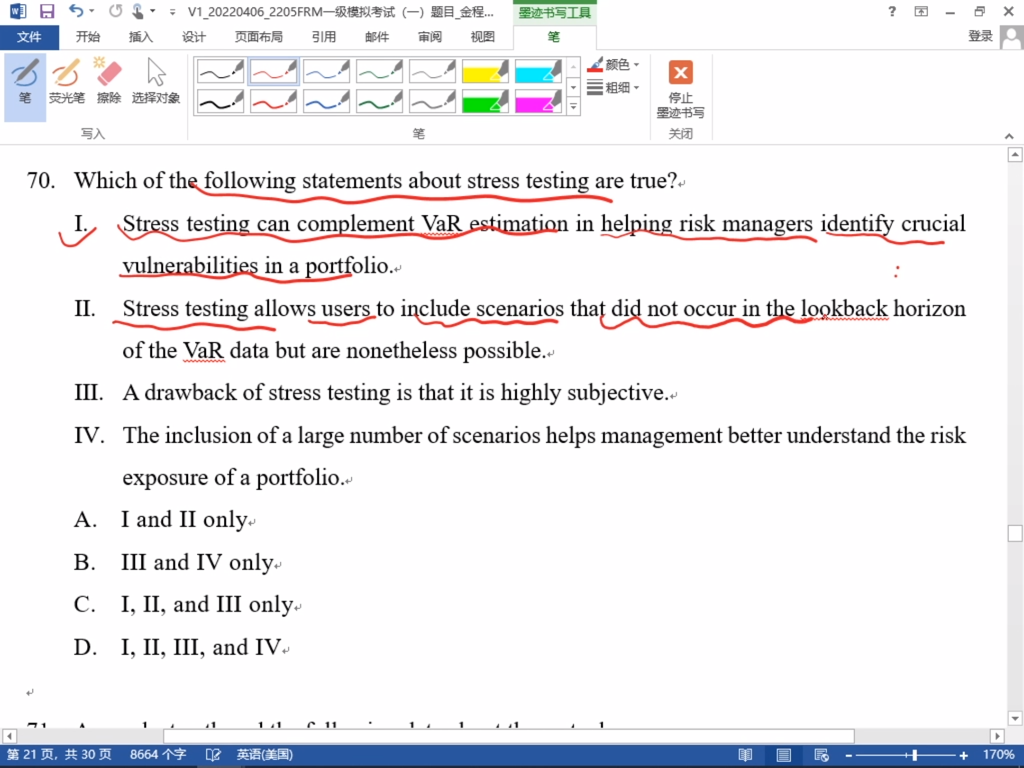Choose the yellow highlighter pen swatch
This screenshot has height=768, width=1024.
[485, 71]
